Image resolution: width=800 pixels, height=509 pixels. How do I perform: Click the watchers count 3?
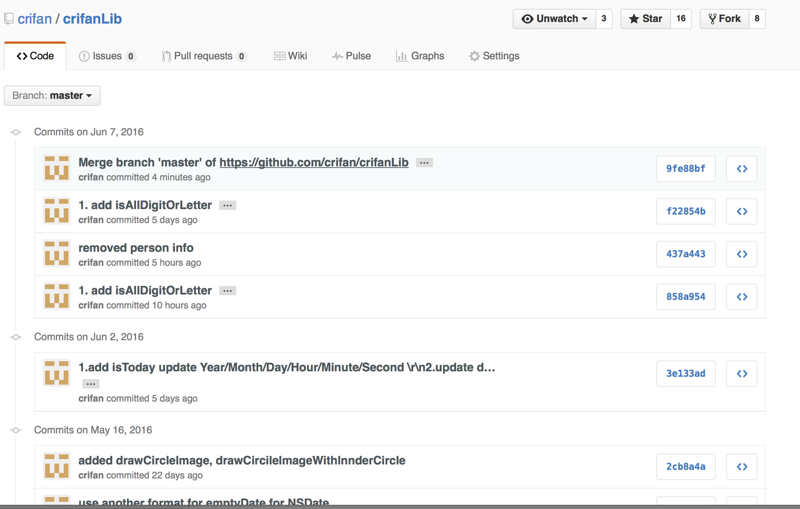pos(604,19)
